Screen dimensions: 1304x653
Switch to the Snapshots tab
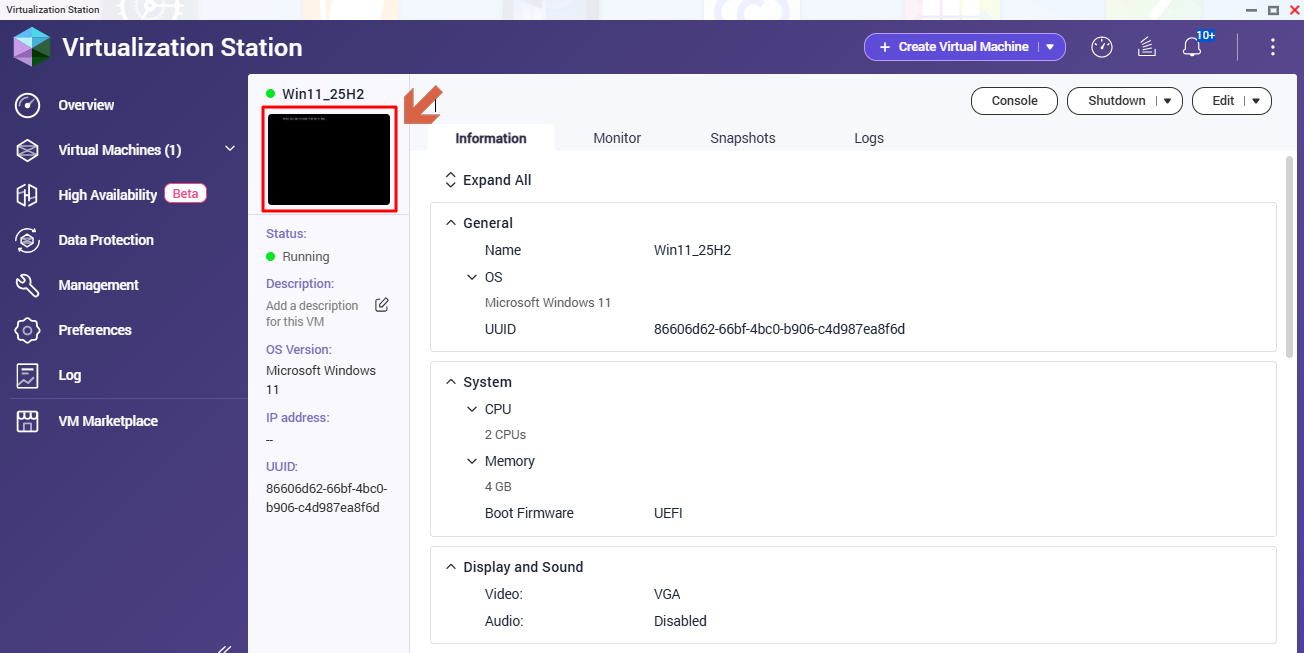pos(742,138)
